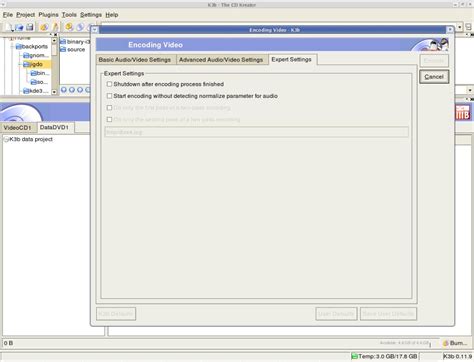Click the folder tree vertical scrollbar thumb
This screenshot has height=362, width=474.
point(54,50)
